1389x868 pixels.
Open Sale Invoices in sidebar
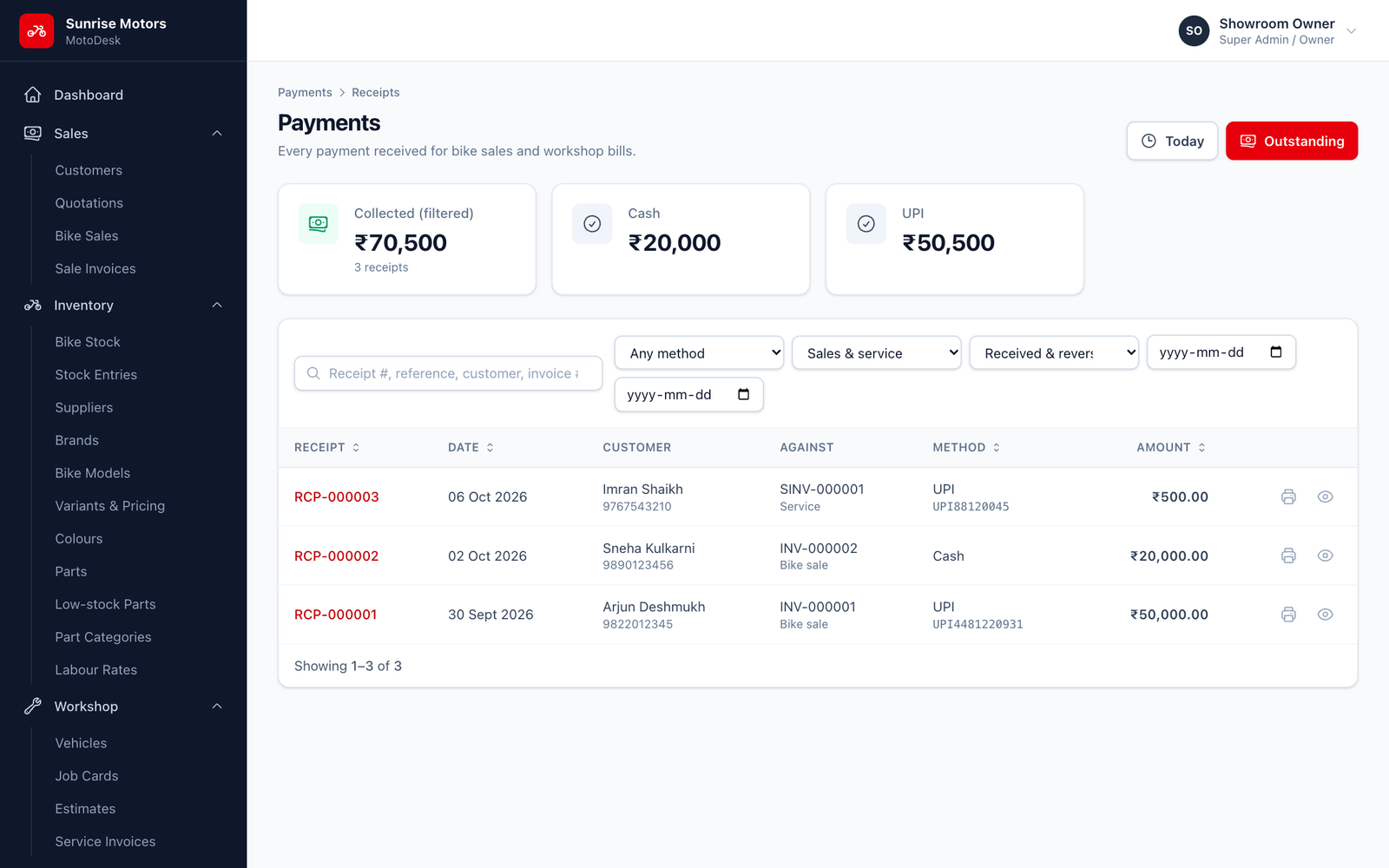tap(95, 268)
